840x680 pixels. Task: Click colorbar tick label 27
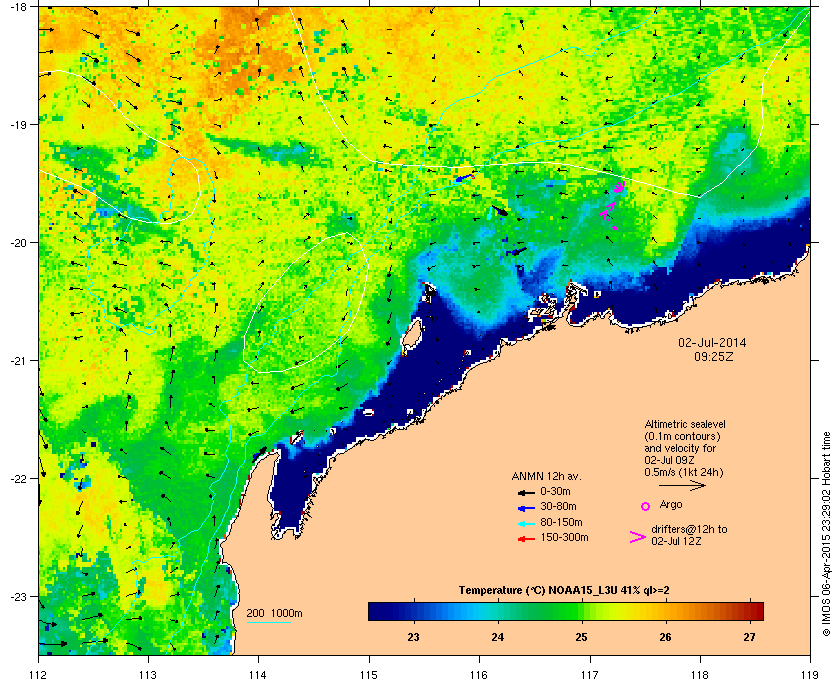[x=749, y=637]
